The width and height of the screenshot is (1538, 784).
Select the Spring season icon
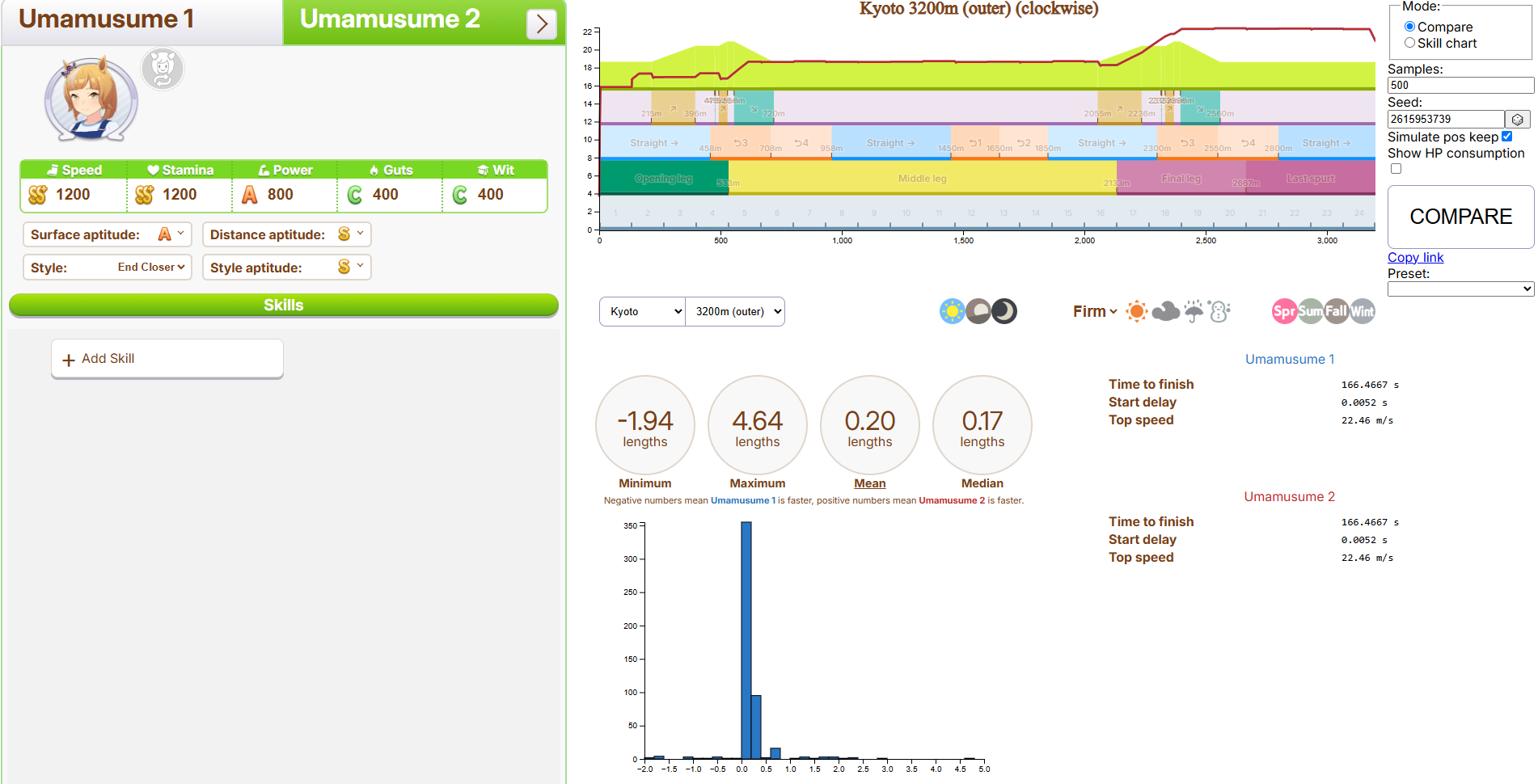coord(1284,311)
